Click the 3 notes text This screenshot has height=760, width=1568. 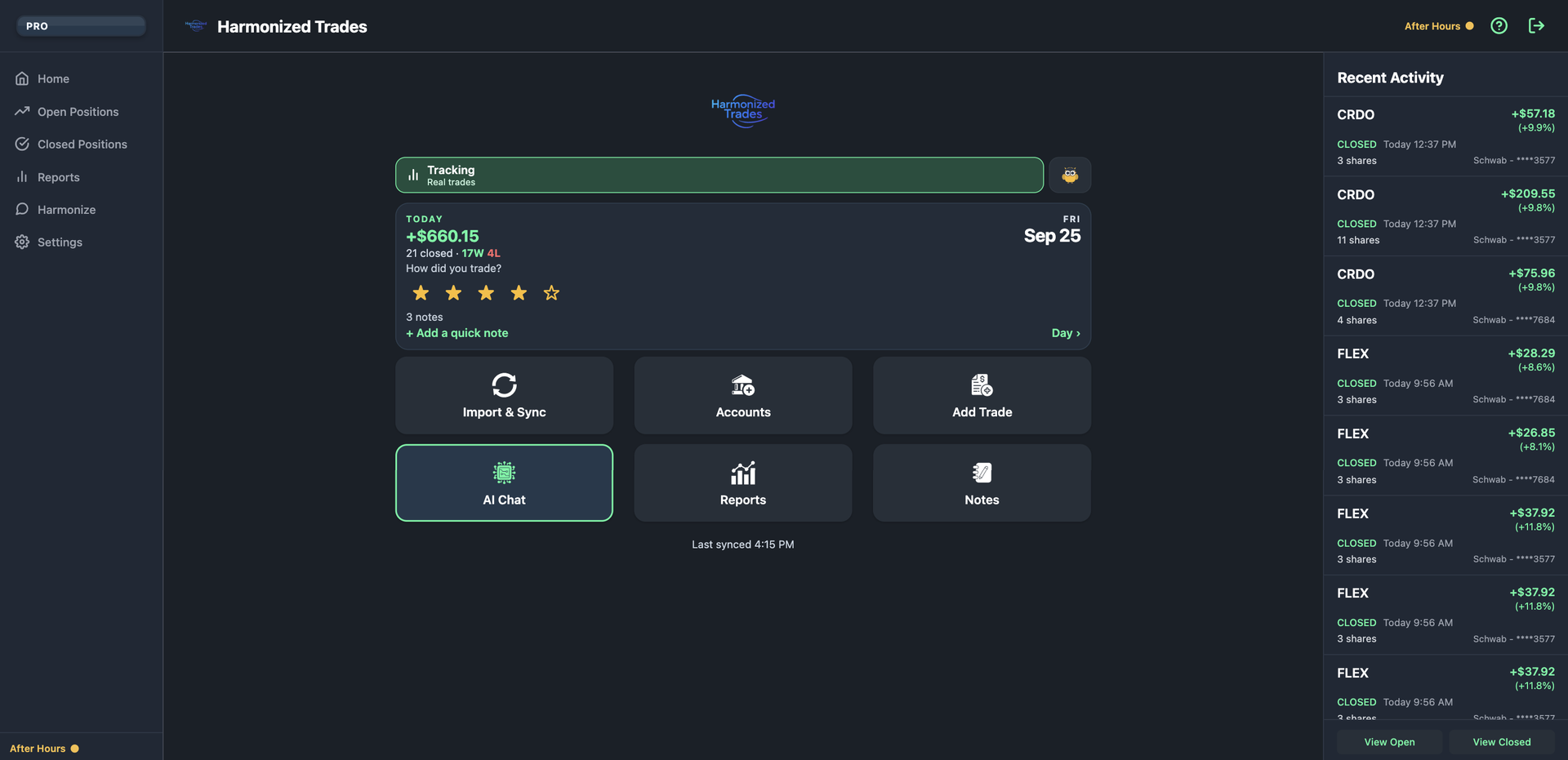(425, 317)
